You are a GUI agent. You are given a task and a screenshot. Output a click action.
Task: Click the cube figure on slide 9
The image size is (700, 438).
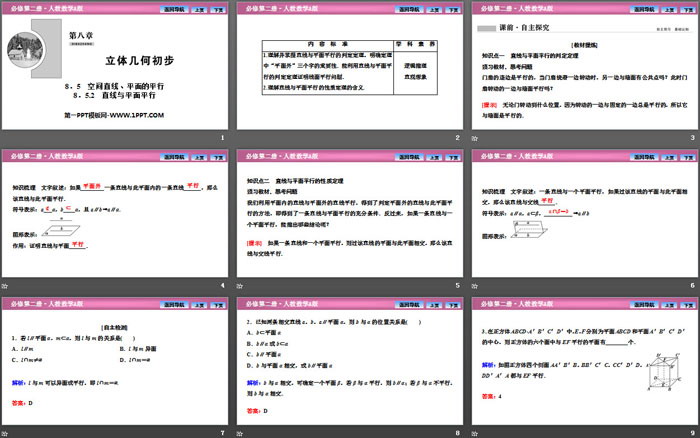click(665, 372)
